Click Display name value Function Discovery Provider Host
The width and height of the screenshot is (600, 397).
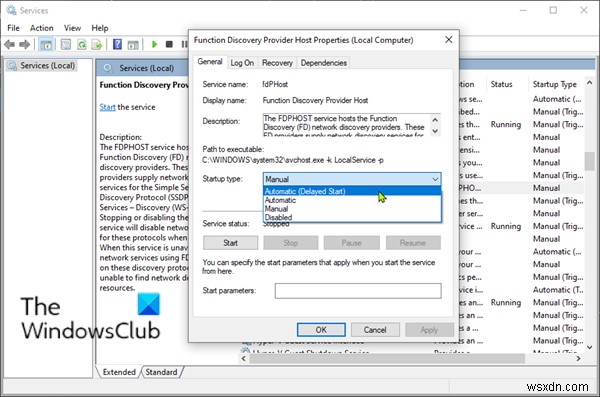pyautogui.click(x=315, y=101)
